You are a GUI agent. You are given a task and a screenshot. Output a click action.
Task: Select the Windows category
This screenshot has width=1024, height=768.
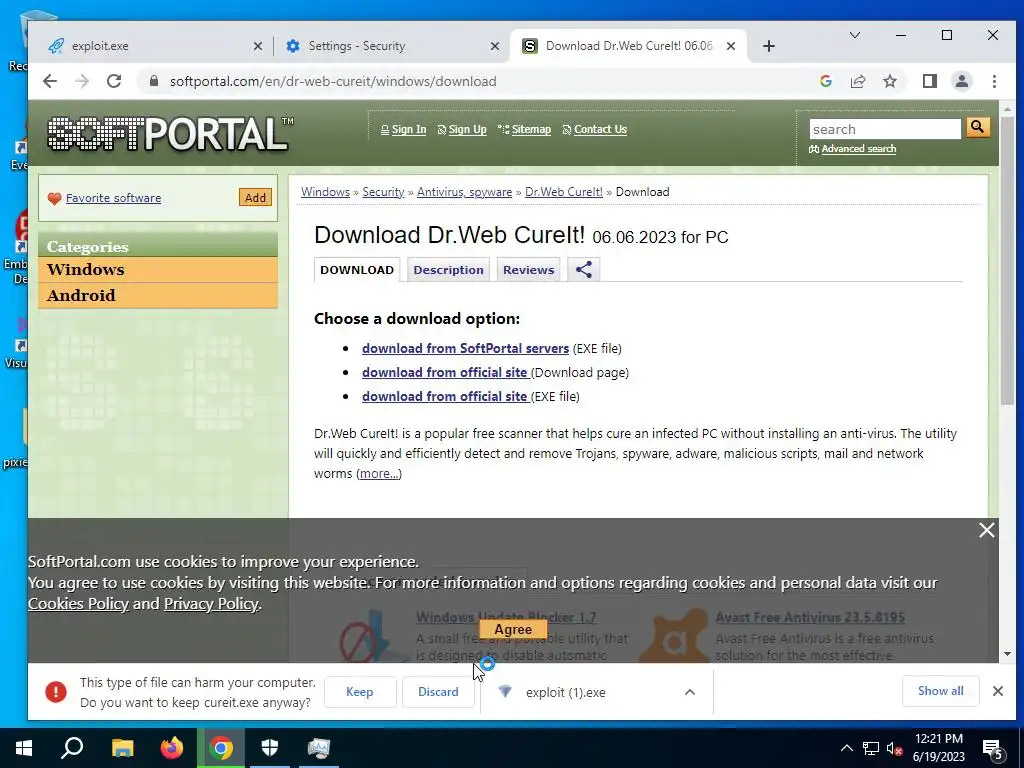[x=158, y=270]
